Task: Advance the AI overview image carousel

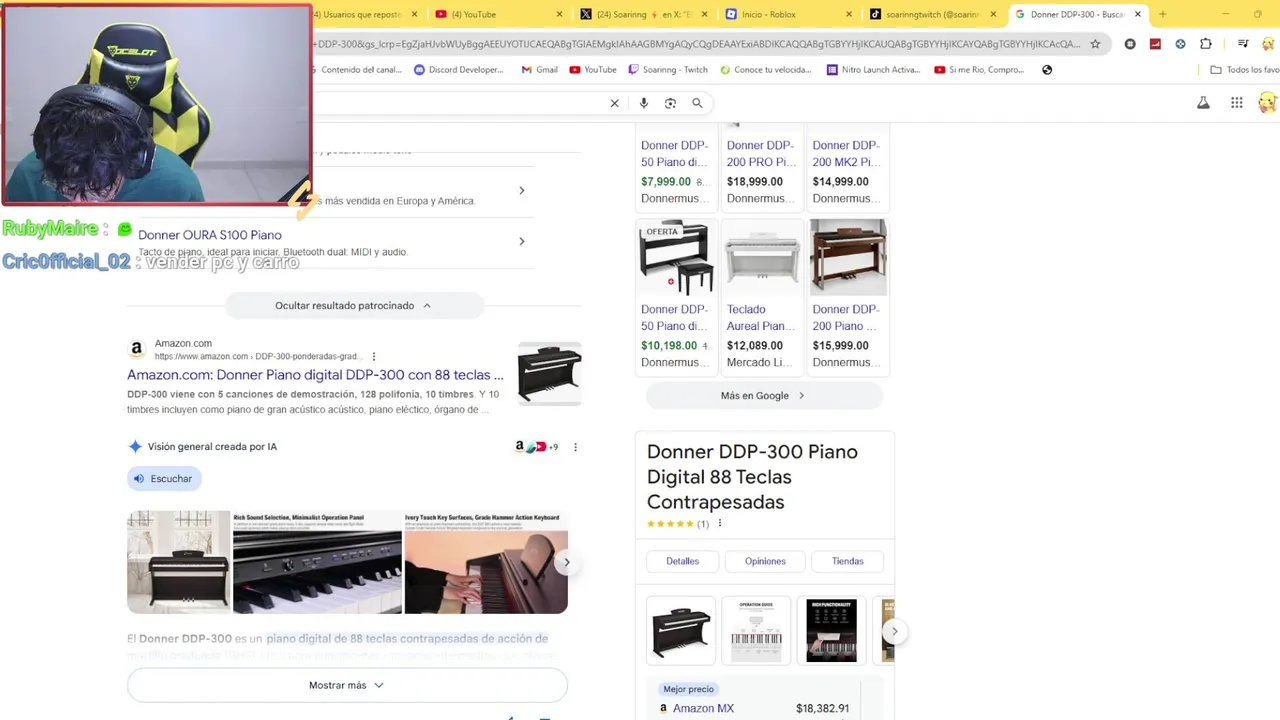Action: (566, 562)
